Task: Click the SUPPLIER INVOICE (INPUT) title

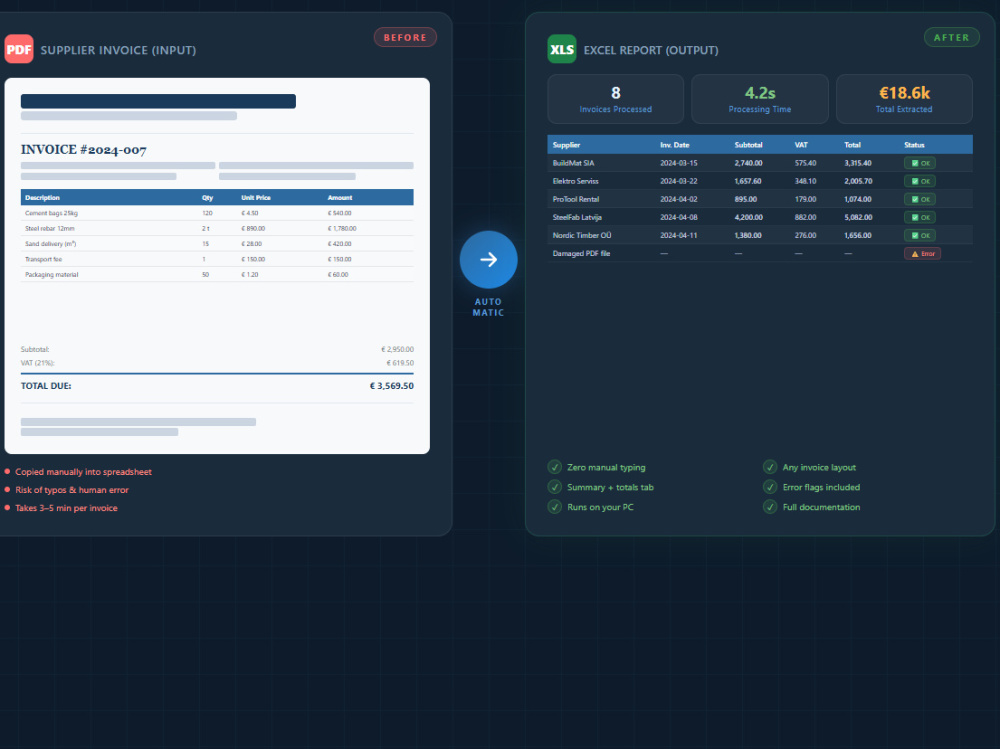Action: pyautogui.click(x=118, y=50)
